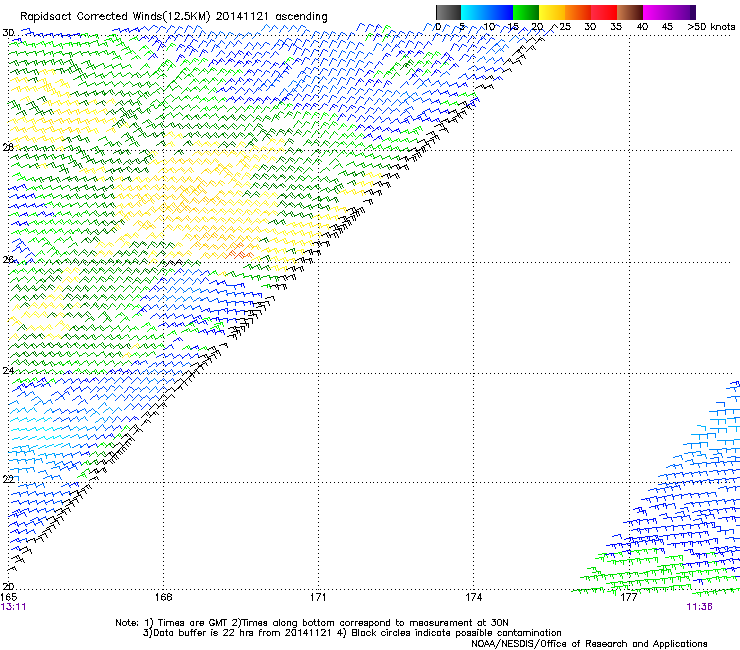Click the orange-red wind barbs near 26N

click(x=240, y=251)
